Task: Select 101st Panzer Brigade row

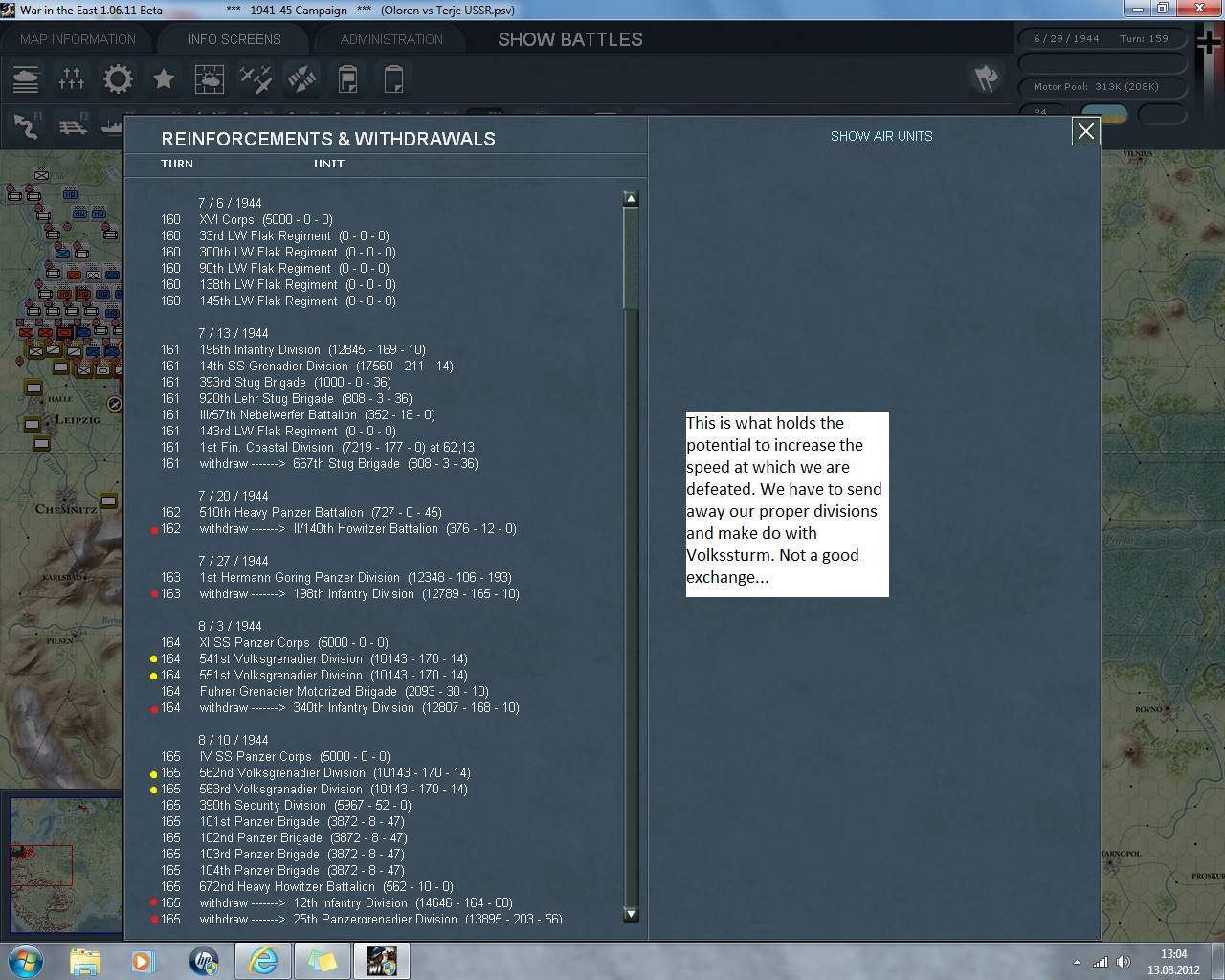Action: coord(282,821)
